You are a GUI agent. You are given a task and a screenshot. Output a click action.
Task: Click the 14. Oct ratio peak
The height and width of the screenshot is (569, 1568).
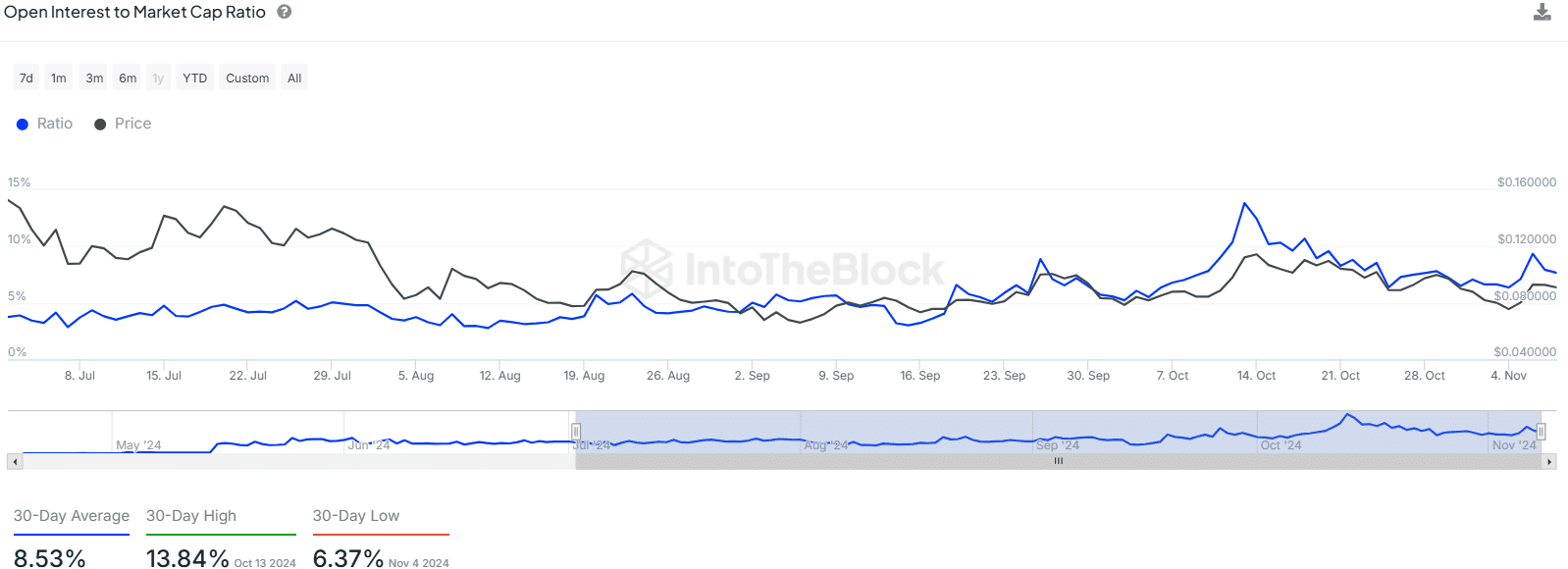click(x=1245, y=203)
